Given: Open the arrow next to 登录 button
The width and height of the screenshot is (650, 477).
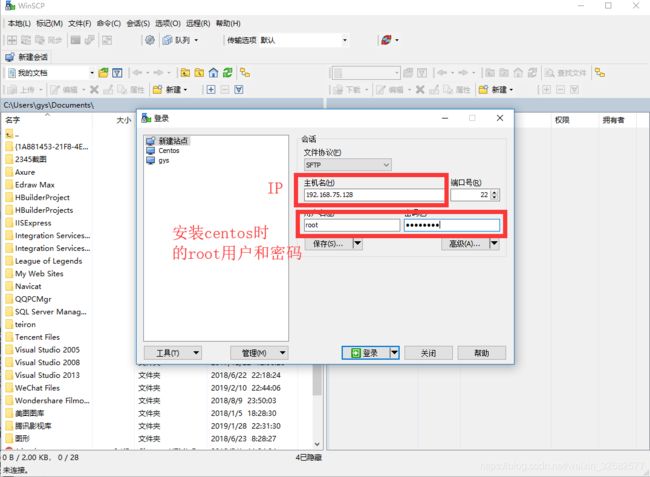Looking at the screenshot, I should (394, 353).
